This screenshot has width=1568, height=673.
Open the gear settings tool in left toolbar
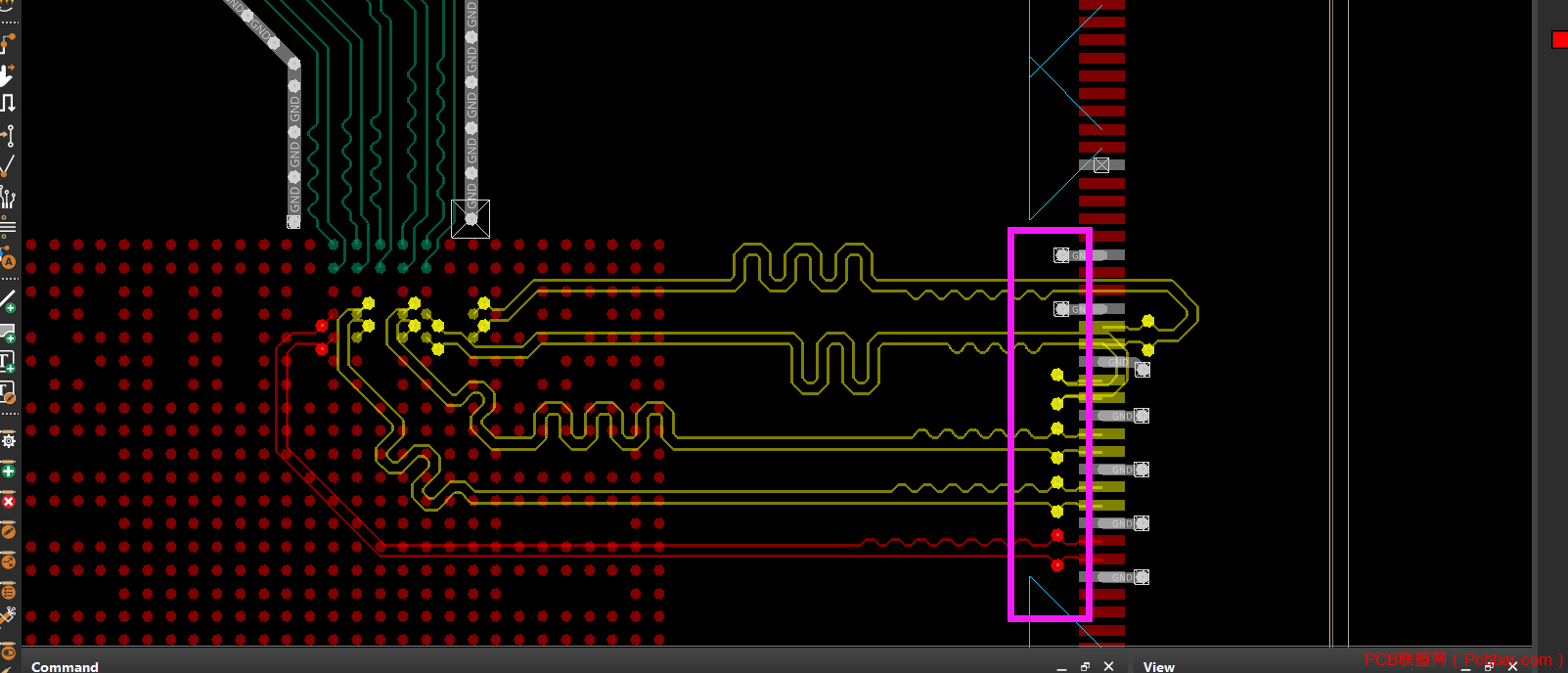point(9,440)
